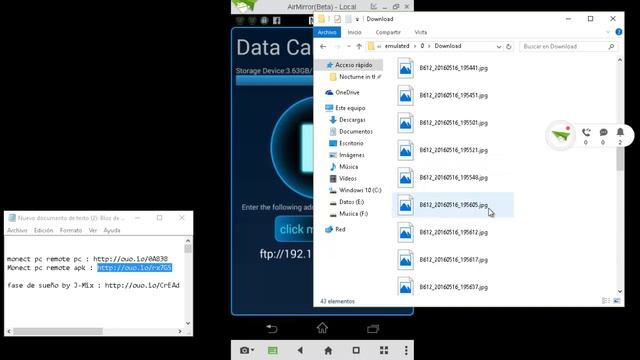This screenshot has height=360, width=640.
Task: Tap Android outlined home button on phone
Action: [322, 328]
